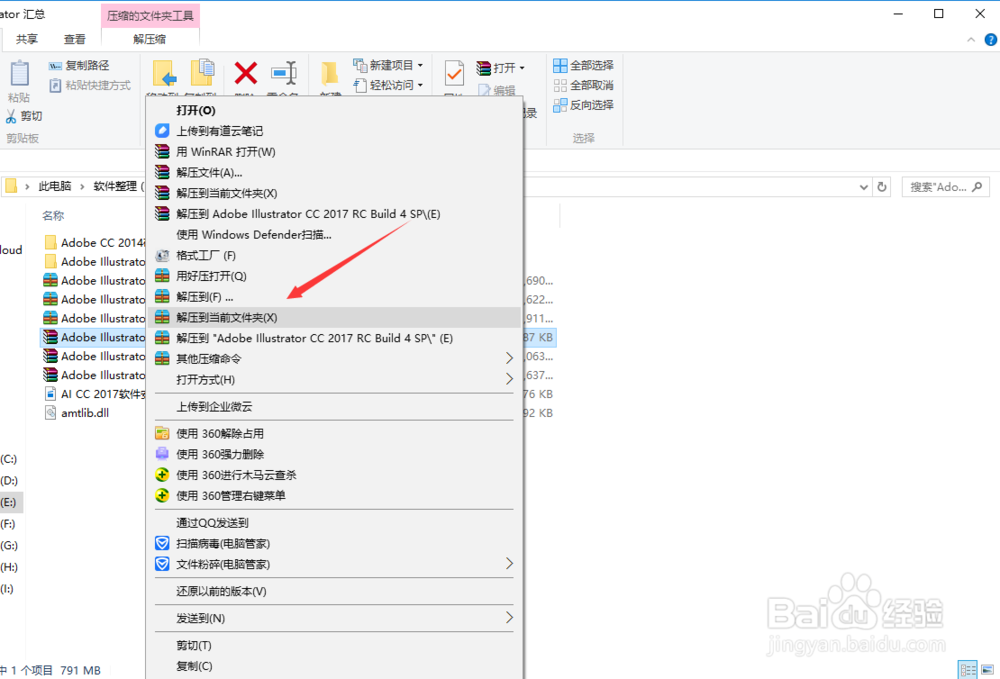Screen dimensions: 1000x679
Task: Switch to details view icon
Action: (967, 669)
